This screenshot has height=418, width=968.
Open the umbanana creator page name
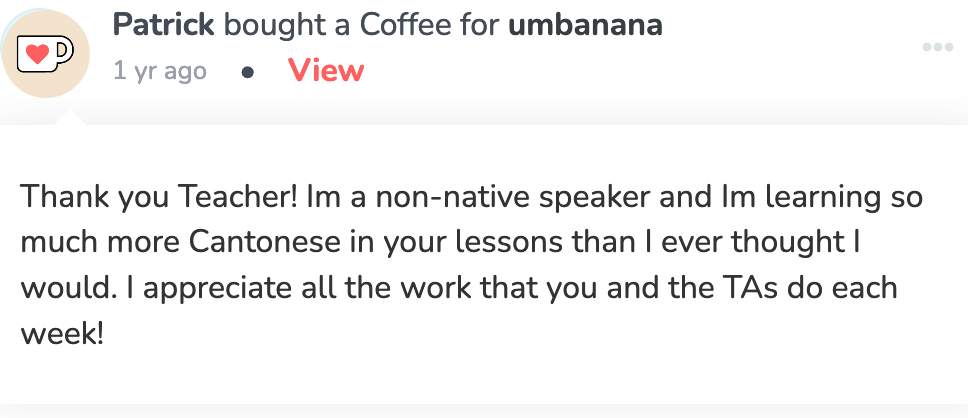click(585, 25)
